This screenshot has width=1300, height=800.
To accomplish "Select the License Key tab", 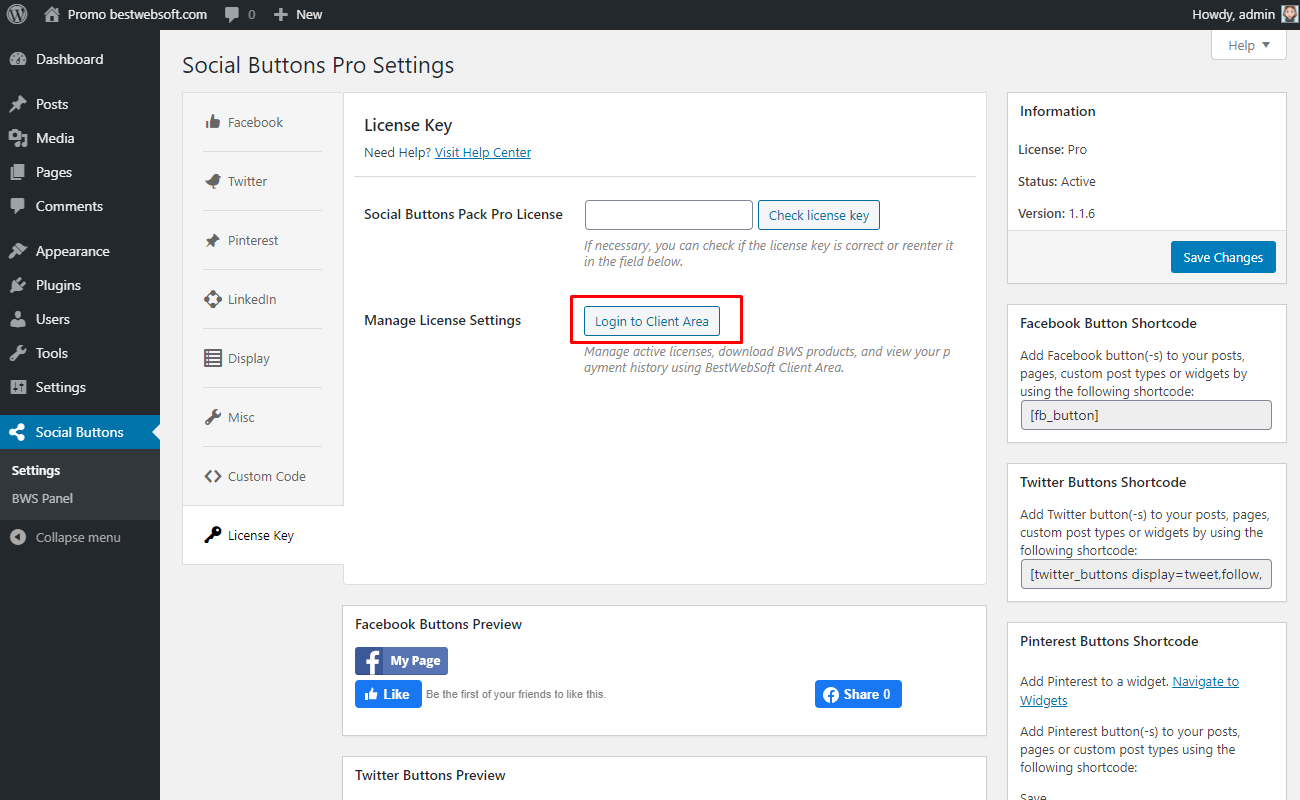I will coord(263,535).
